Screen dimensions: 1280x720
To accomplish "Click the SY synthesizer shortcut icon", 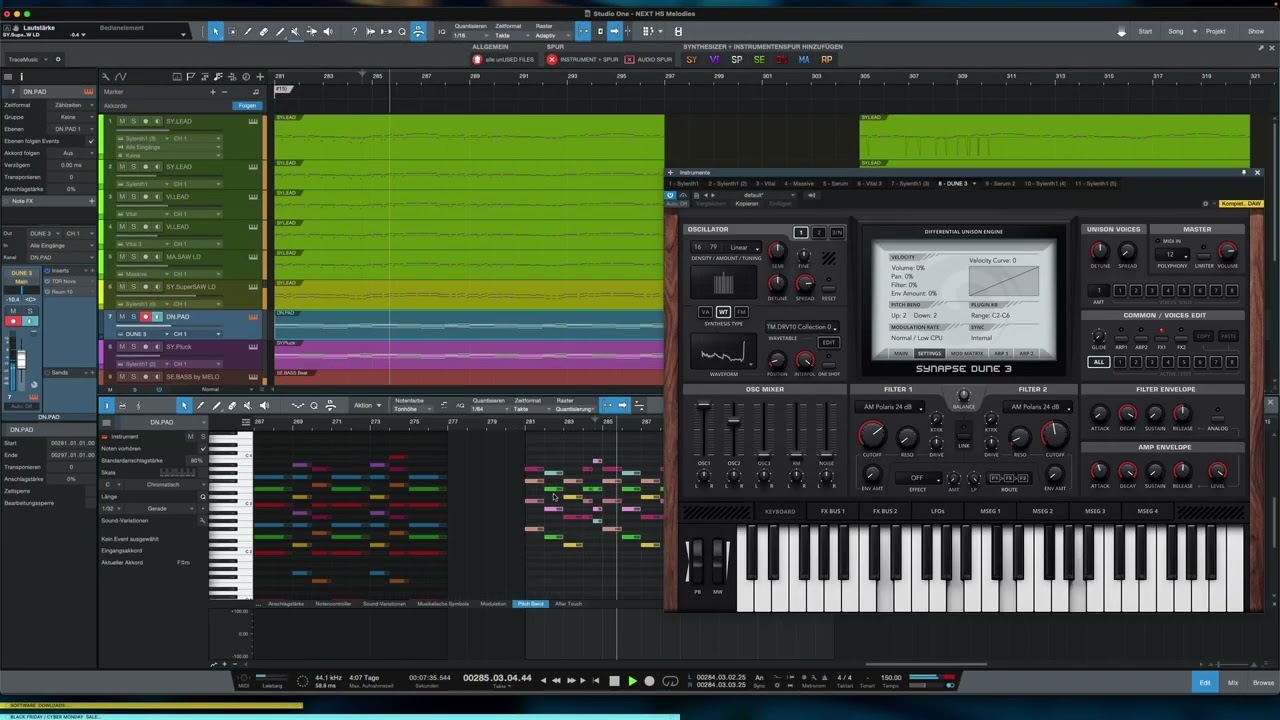I will tap(691, 59).
